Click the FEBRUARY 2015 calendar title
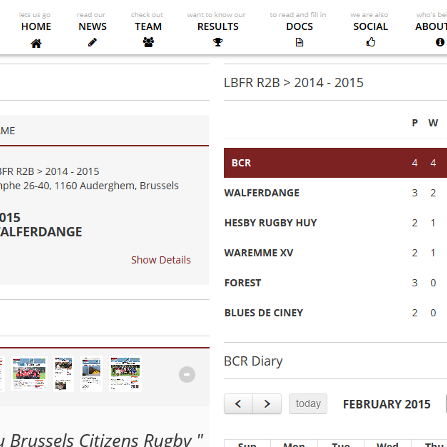The image size is (447, 447). coord(387,404)
